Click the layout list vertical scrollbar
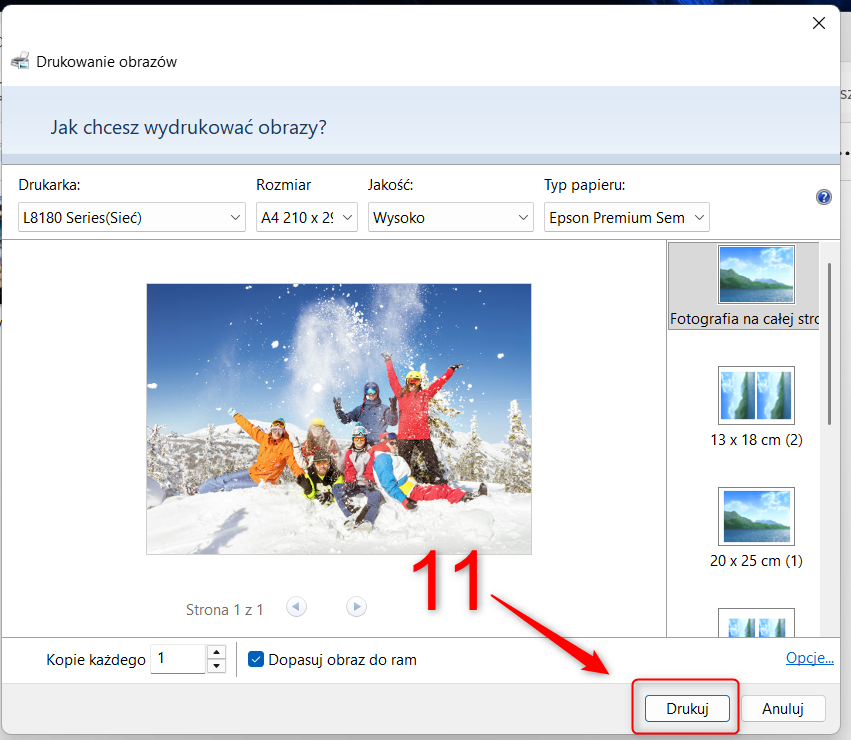Viewport: 851px width, 740px height. point(829,340)
